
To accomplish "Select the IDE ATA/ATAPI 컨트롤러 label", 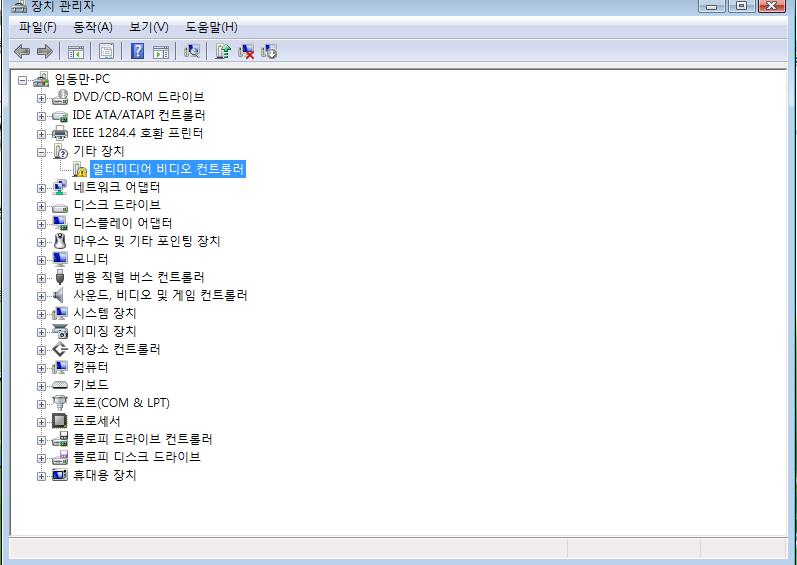I will 139,115.
